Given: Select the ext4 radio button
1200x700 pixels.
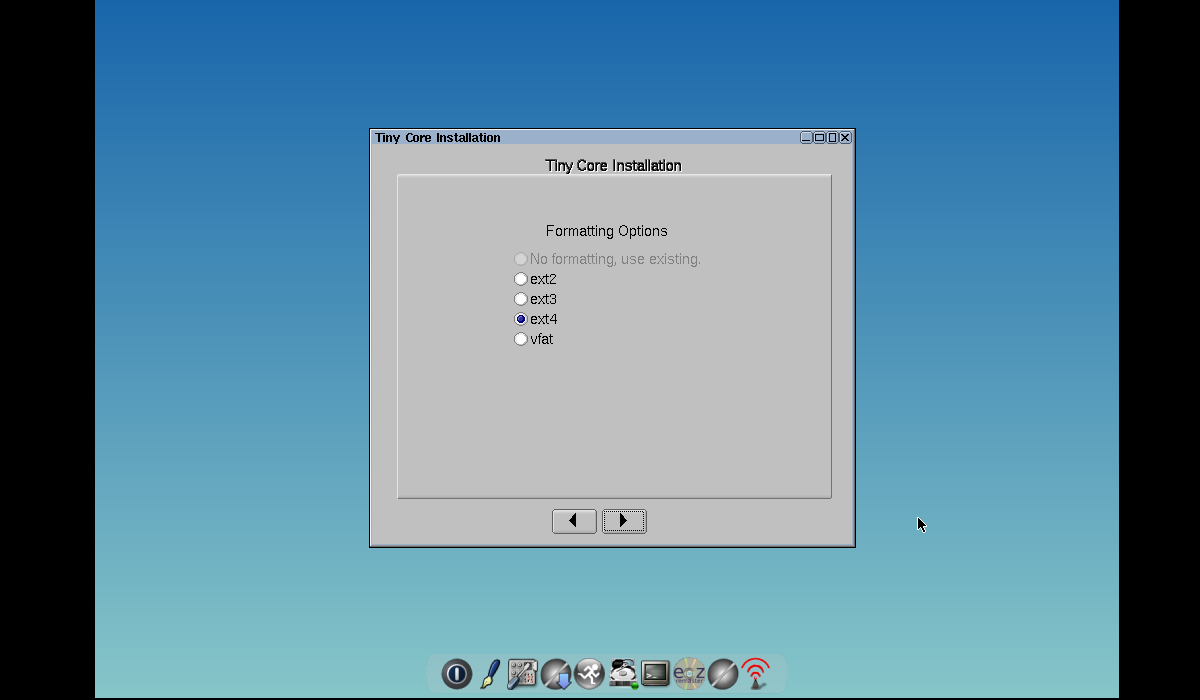Looking at the screenshot, I should [521, 319].
